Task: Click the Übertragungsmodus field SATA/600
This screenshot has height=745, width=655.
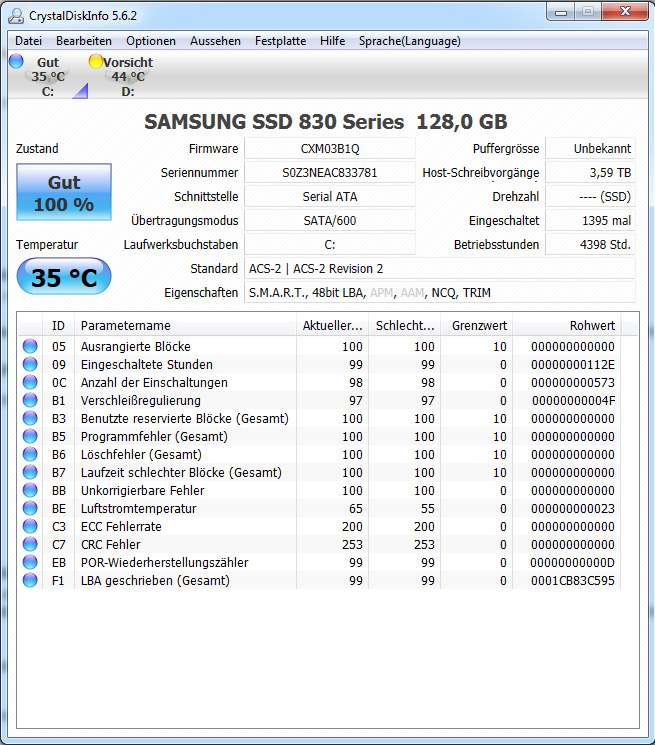Action: tap(330, 220)
